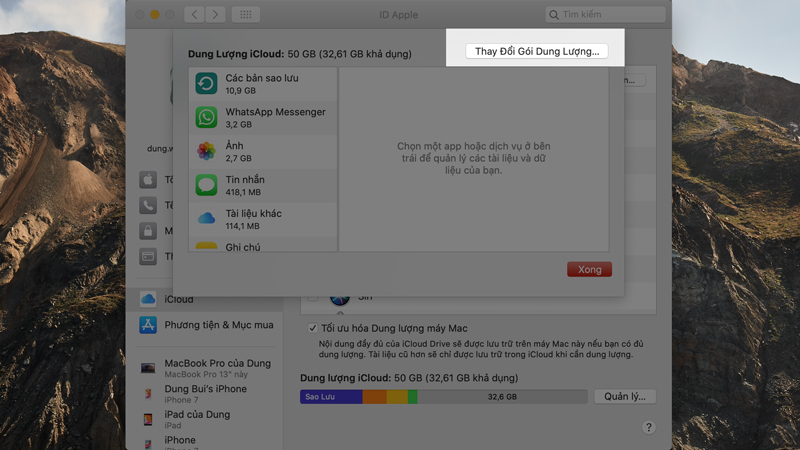Click the 32,6 GB free space segment
Screen dimensions: 800x450
[503, 396]
